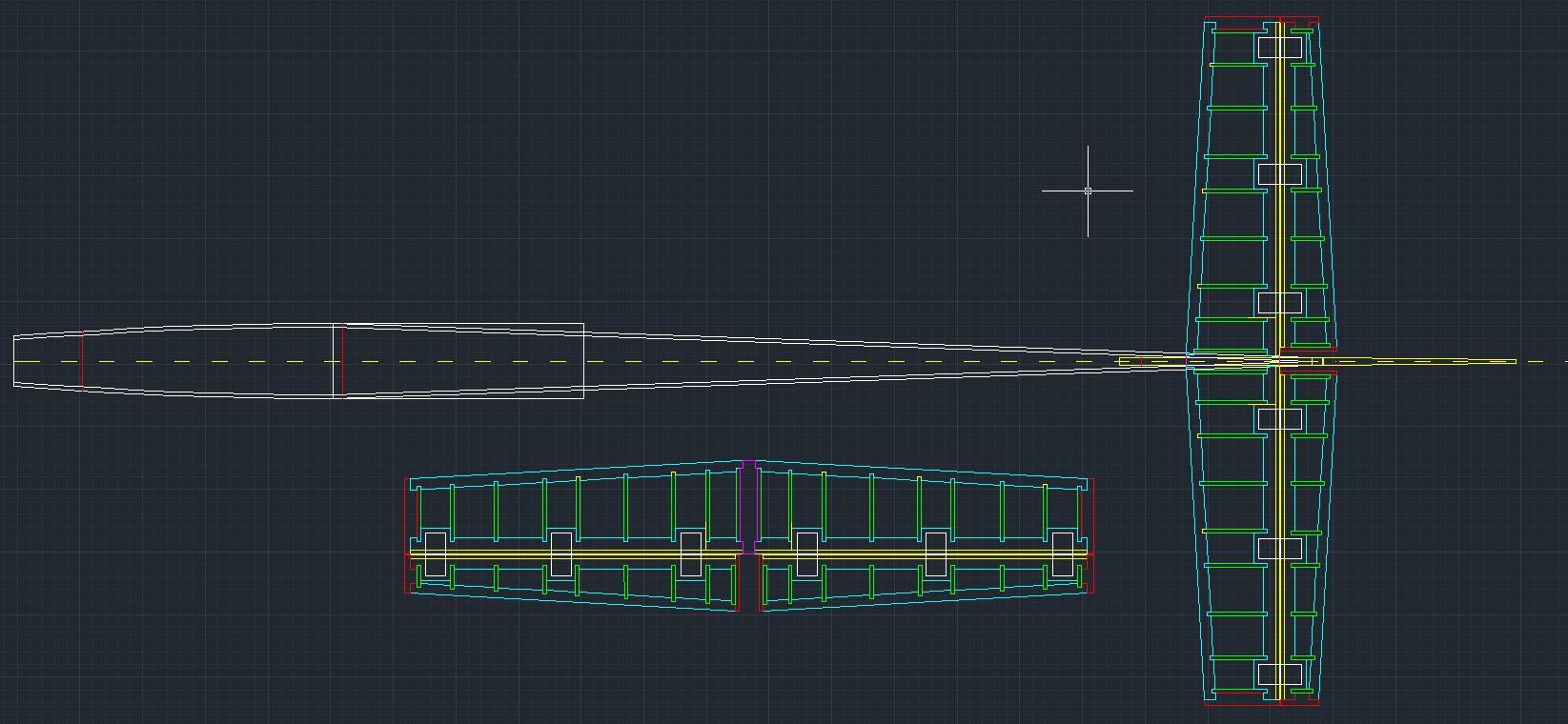
Task: Pick the third white rectangle from left in horizontal wing
Action: [690, 553]
